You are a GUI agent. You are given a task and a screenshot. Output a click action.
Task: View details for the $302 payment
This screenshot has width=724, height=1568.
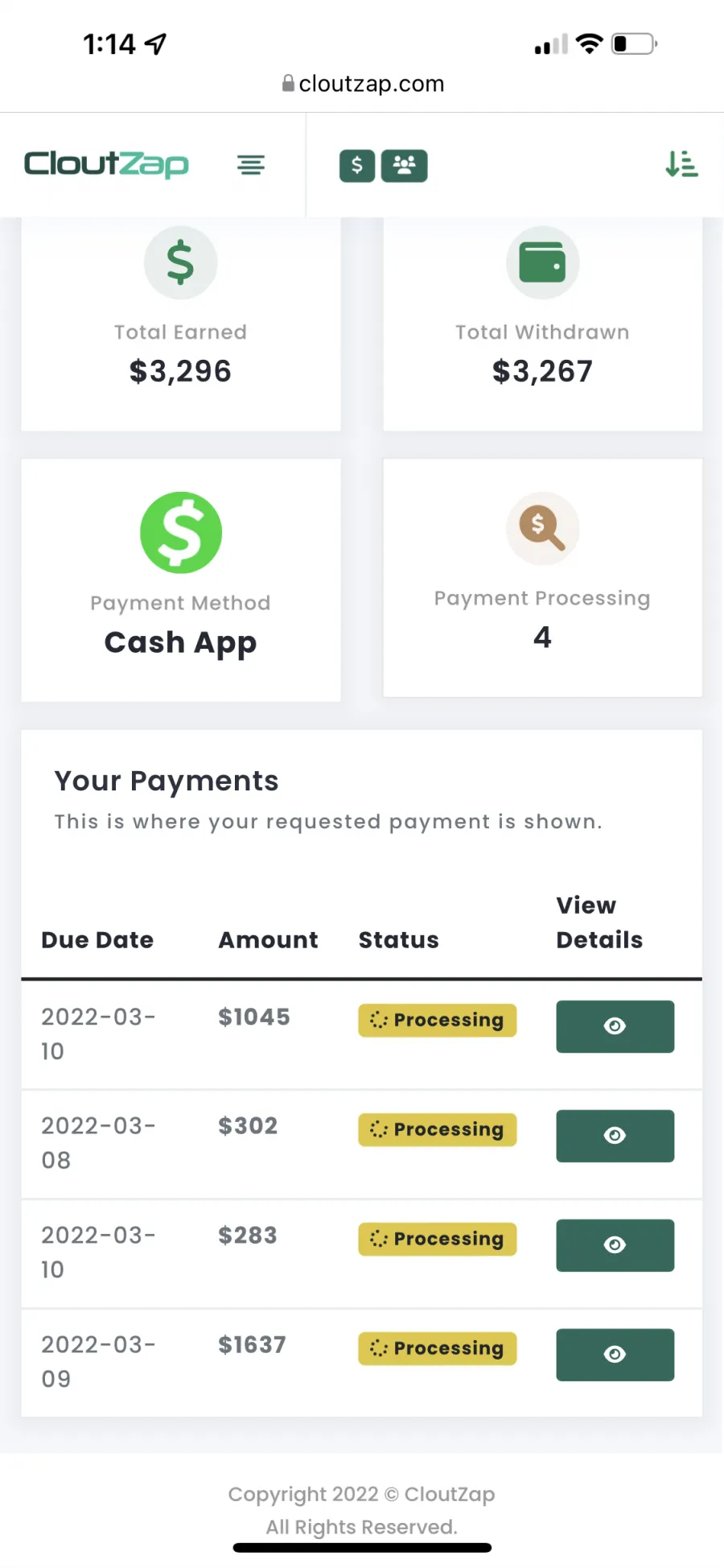point(615,1136)
